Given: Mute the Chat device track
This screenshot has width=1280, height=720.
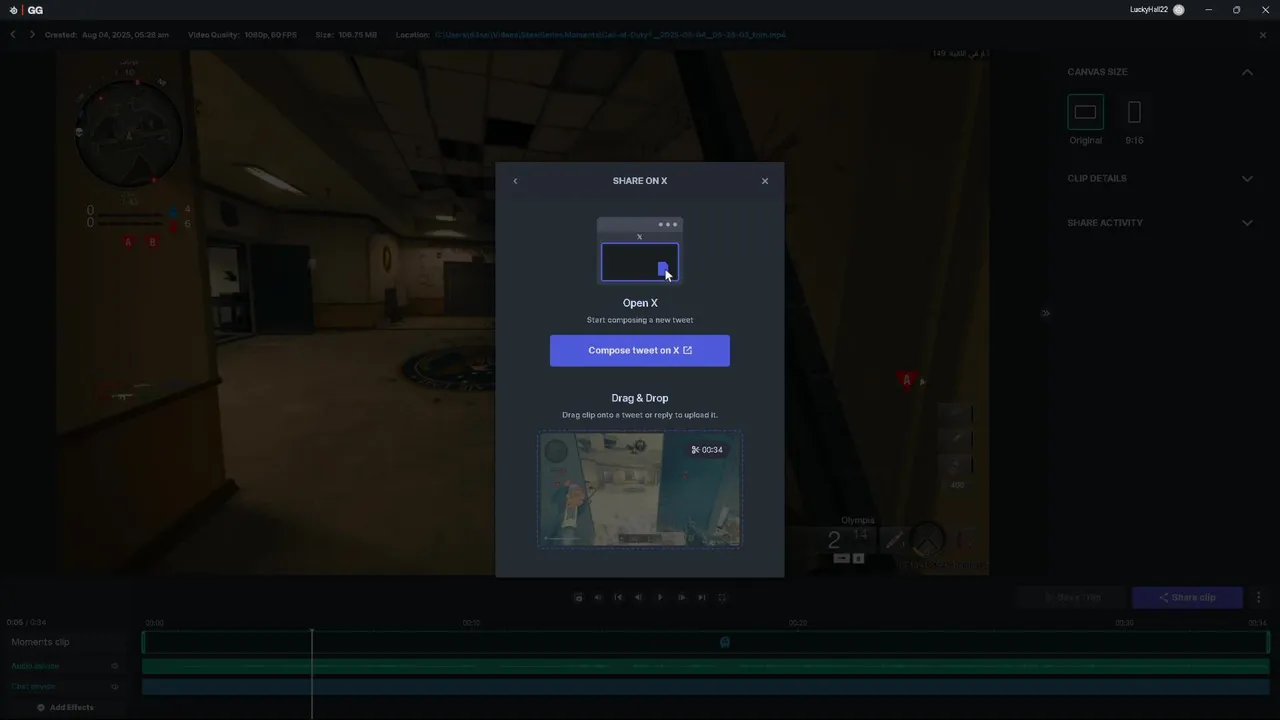Looking at the screenshot, I should tap(115, 687).
